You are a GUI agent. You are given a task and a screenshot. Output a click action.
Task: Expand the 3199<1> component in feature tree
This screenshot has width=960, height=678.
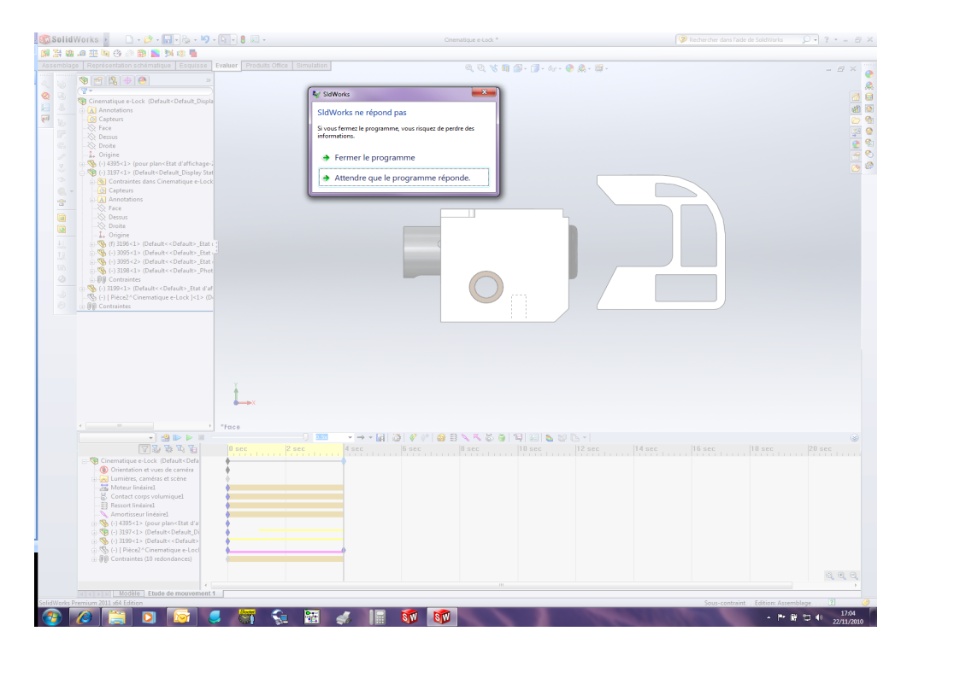83,288
